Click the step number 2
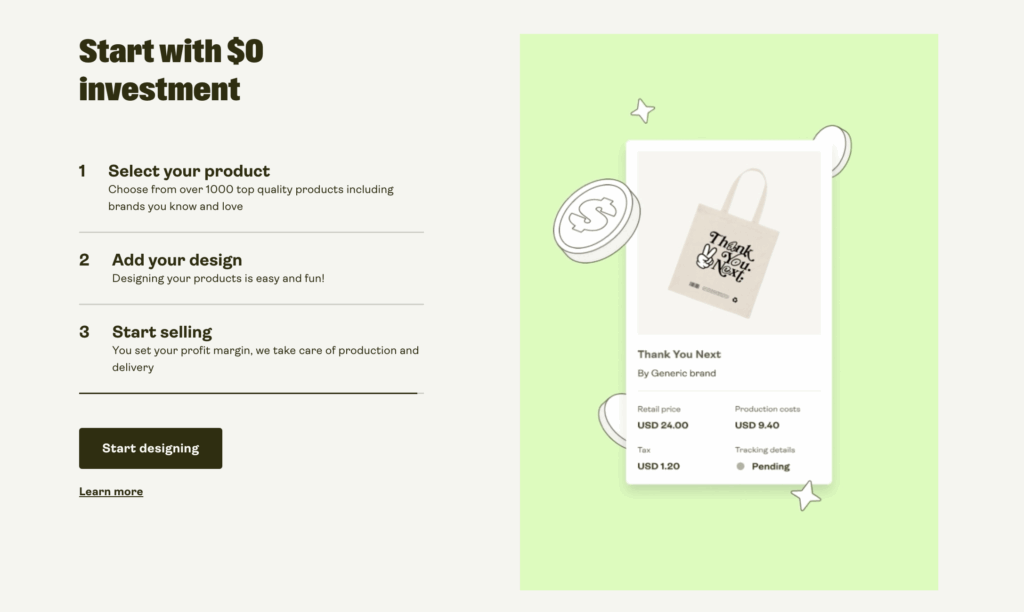 point(84,260)
